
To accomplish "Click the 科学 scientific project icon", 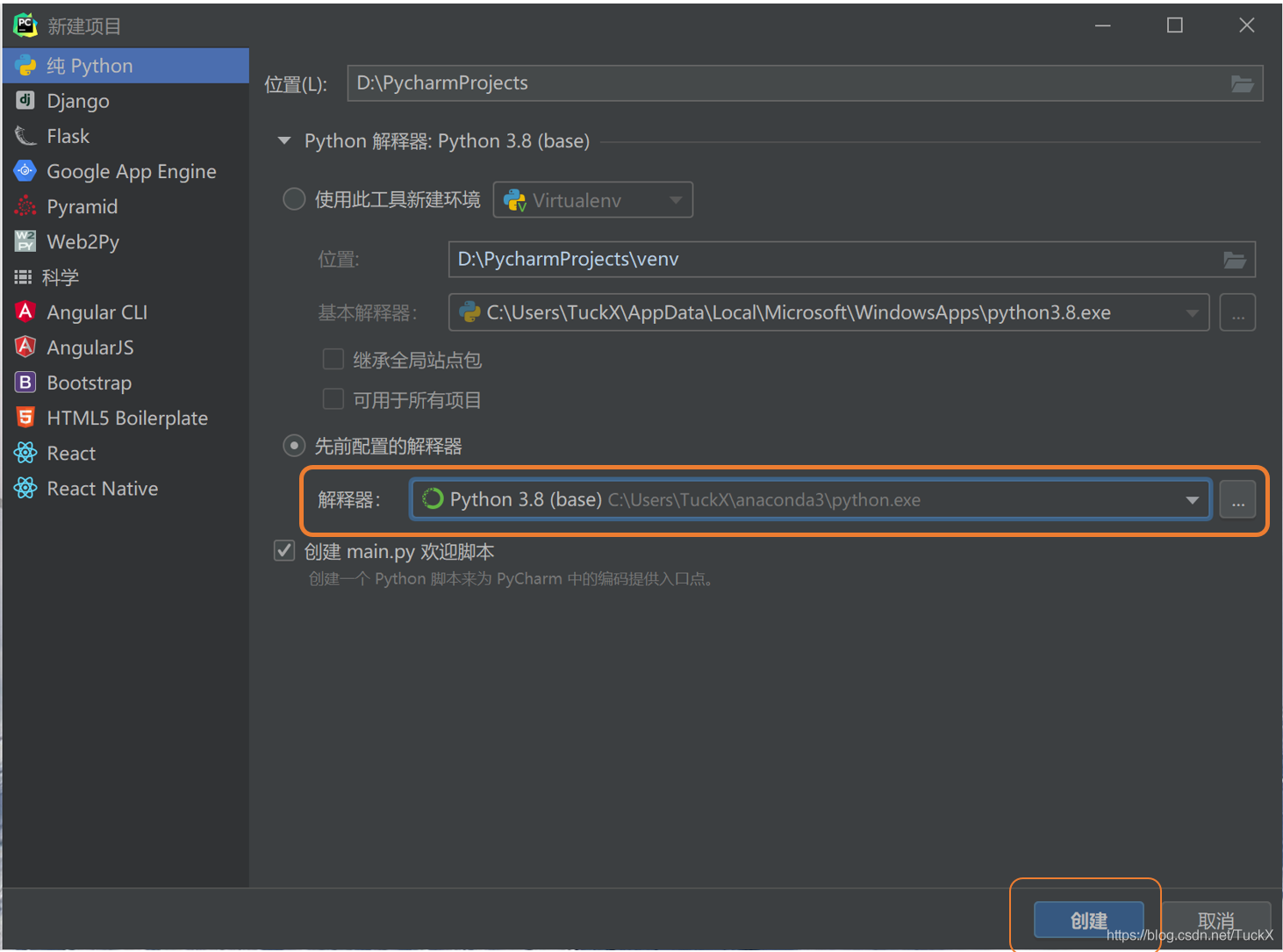I will tap(23, 277).
